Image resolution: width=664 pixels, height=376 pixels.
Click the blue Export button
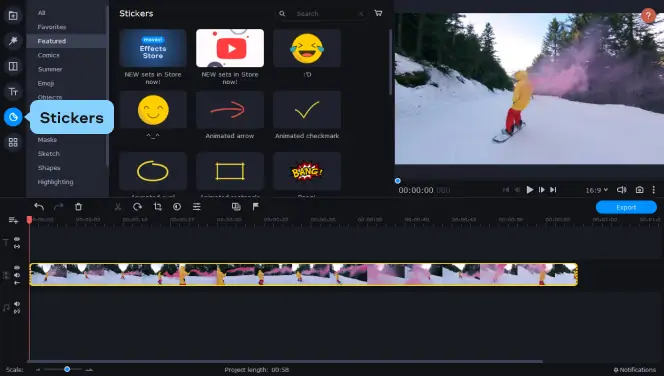[x=626, y=207]
